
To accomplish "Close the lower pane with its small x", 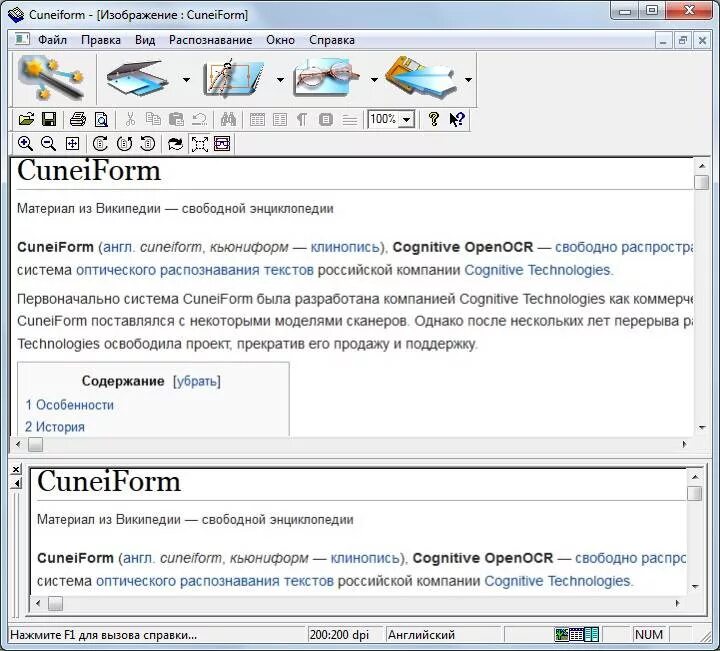I will (16, 469).
